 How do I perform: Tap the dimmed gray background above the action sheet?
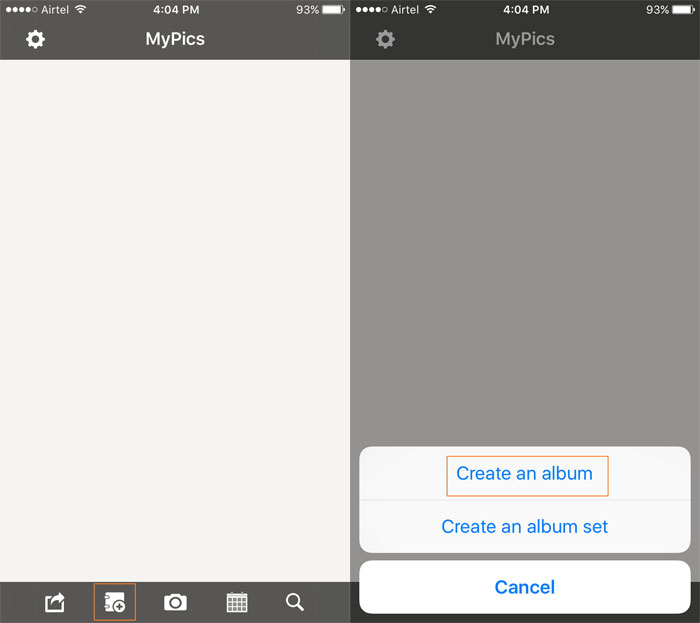tap(525, 250)
